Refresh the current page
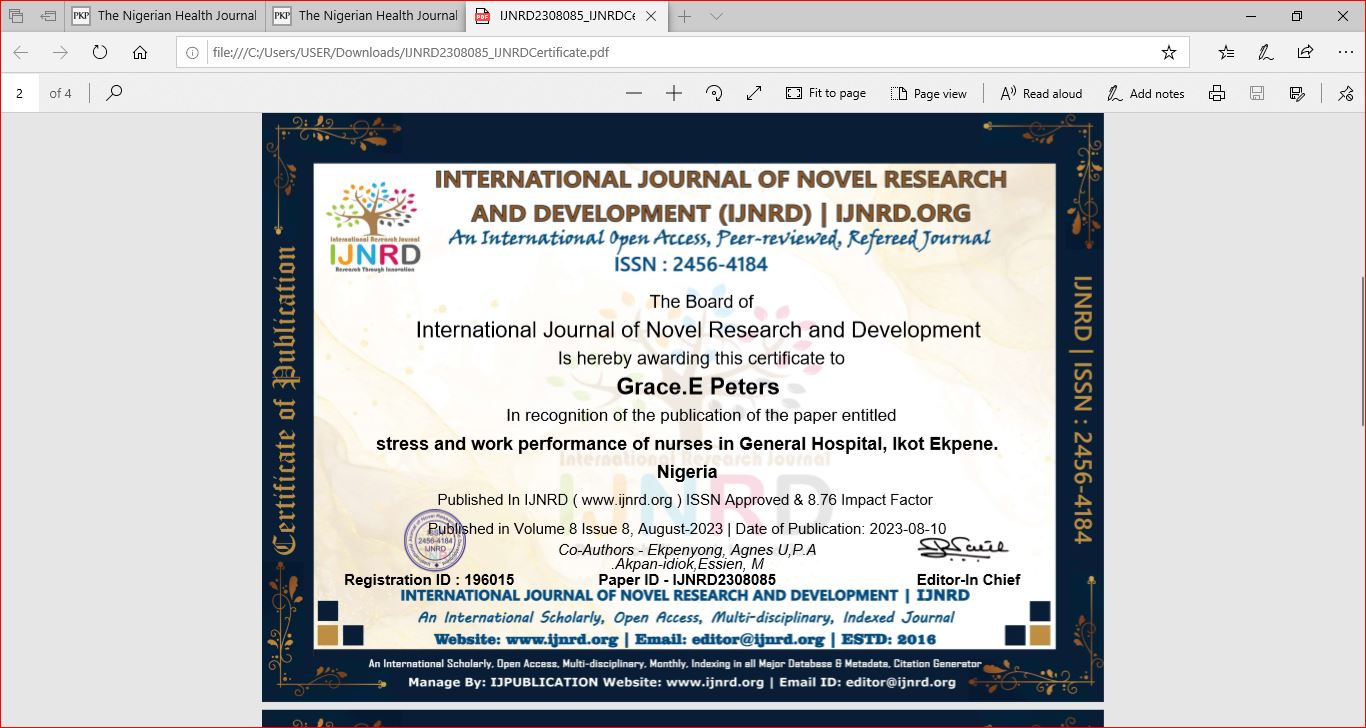The height and width of the screenshot is (728, 1366). coord(100,53)
